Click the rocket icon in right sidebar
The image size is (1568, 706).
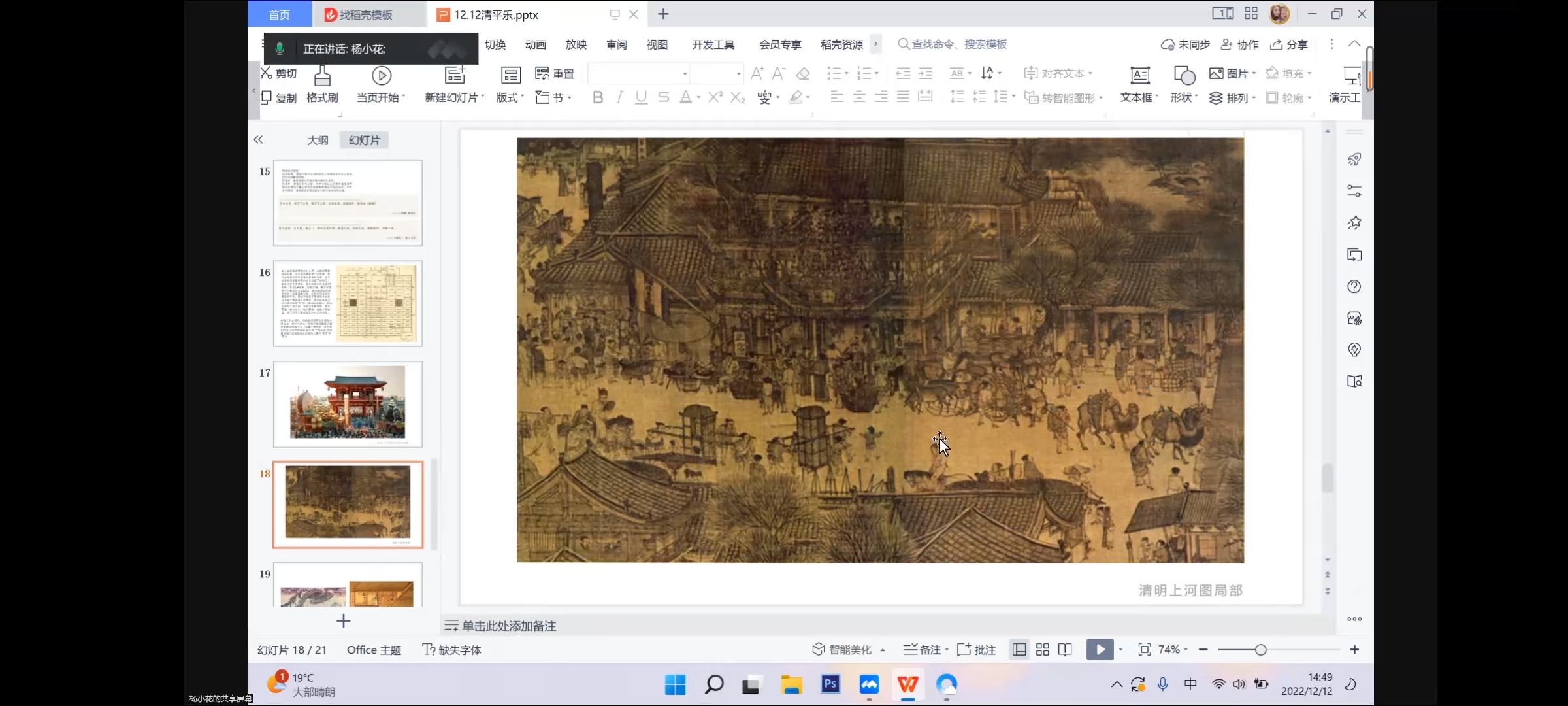pyautogui.click(x=1354, y=160)
